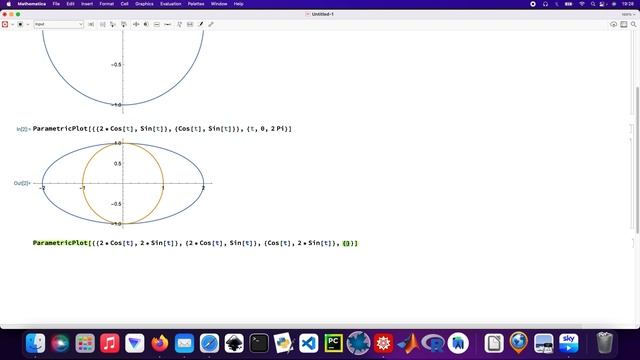Click the toolbar icon after the horizontal line icon
Screen dimensions: 640x360
(x=179, y=24)
